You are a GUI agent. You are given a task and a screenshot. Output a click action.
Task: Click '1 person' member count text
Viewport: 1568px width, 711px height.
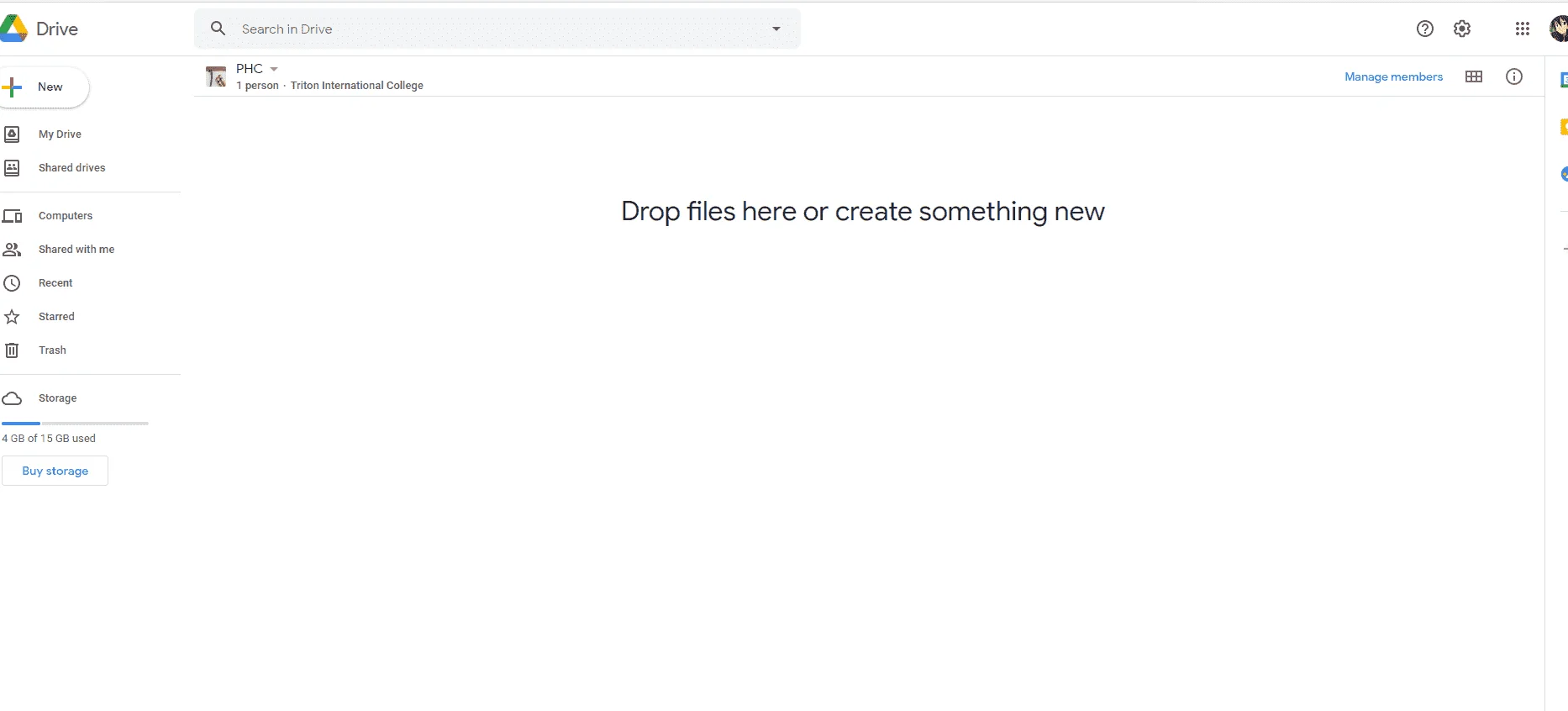257,86
